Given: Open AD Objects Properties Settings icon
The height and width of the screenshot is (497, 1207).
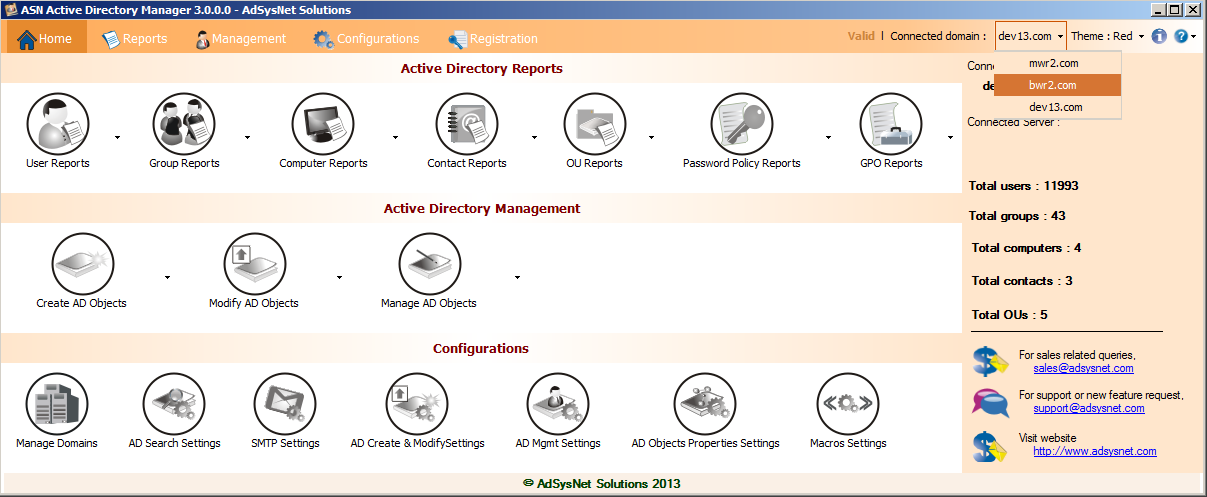Looking at the screenshot, I should (x=705, y=404).
